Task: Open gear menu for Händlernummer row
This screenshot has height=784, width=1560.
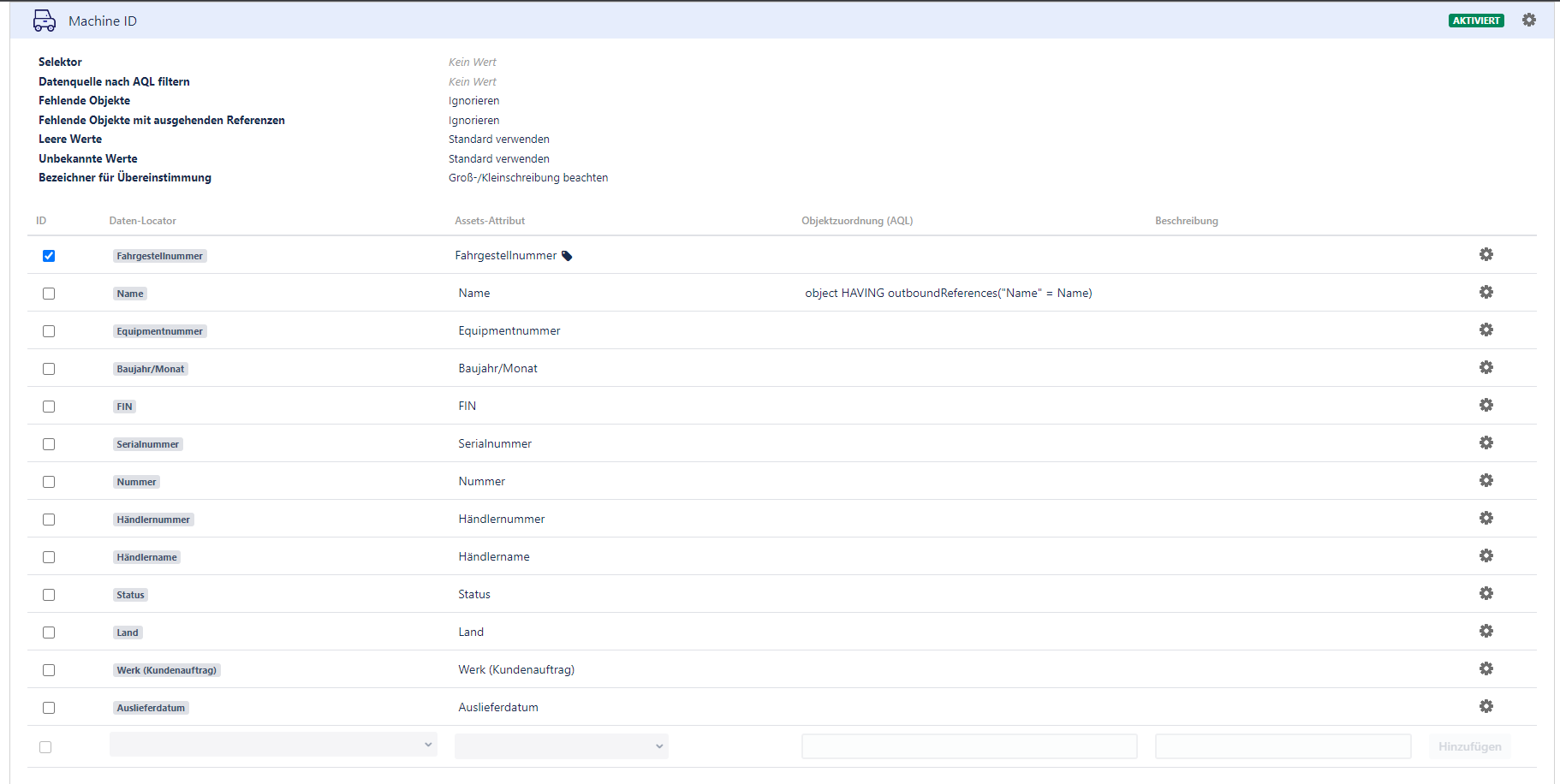Action: click(x=1486, y=518)
